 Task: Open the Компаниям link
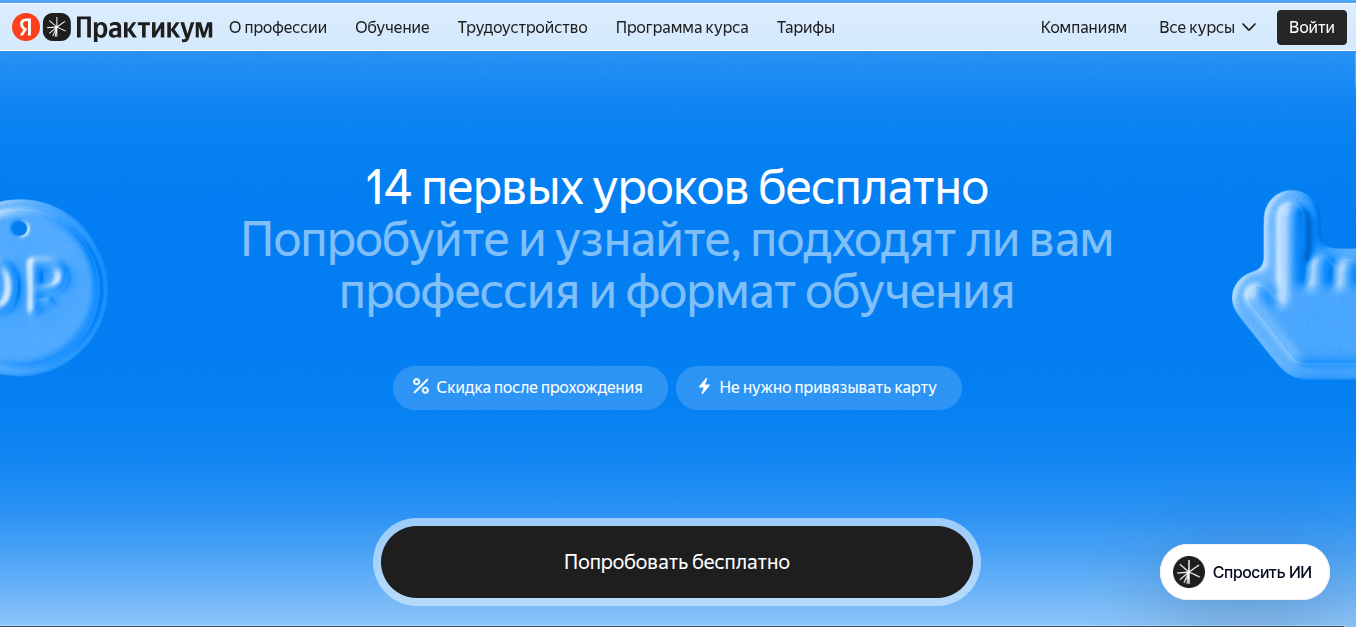[x=1084, y=28]
